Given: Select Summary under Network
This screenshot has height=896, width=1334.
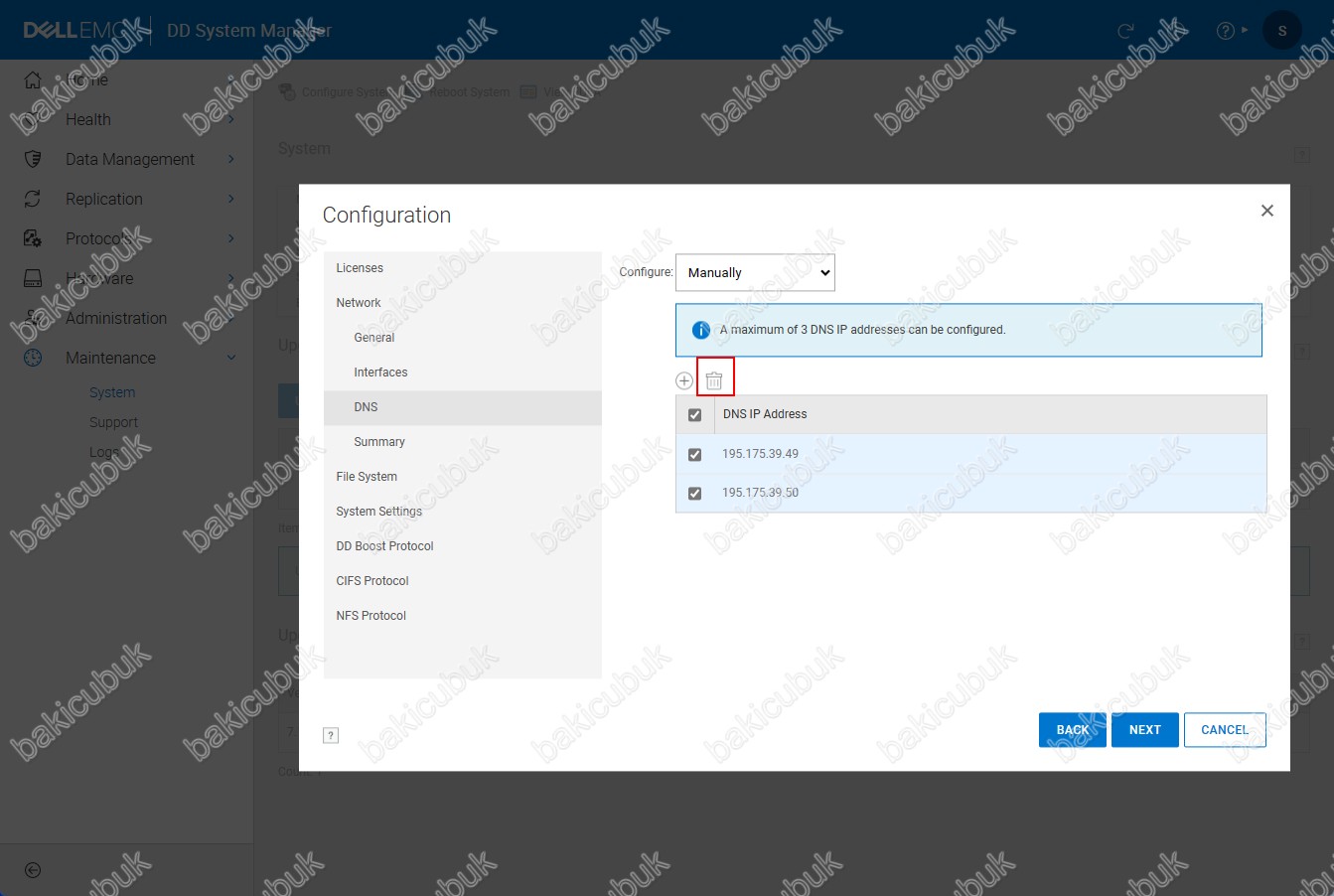Looking at the screenshot, I should [463, 442].
